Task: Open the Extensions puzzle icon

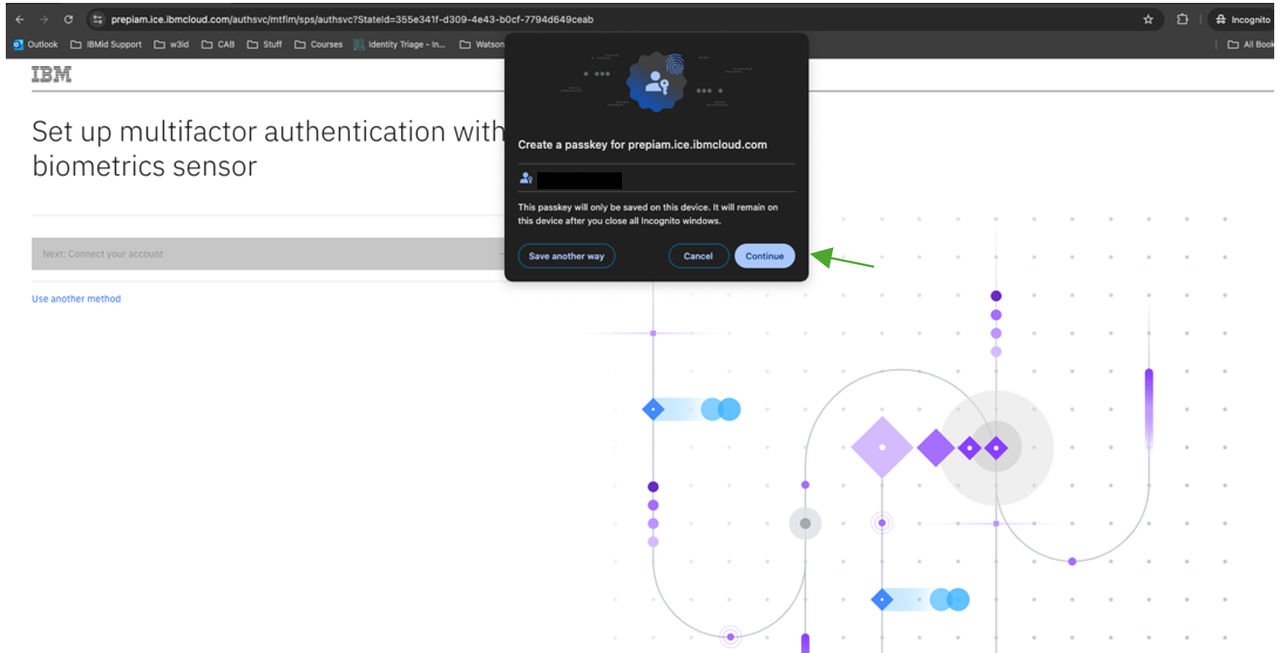Action: click(1182, 19)
